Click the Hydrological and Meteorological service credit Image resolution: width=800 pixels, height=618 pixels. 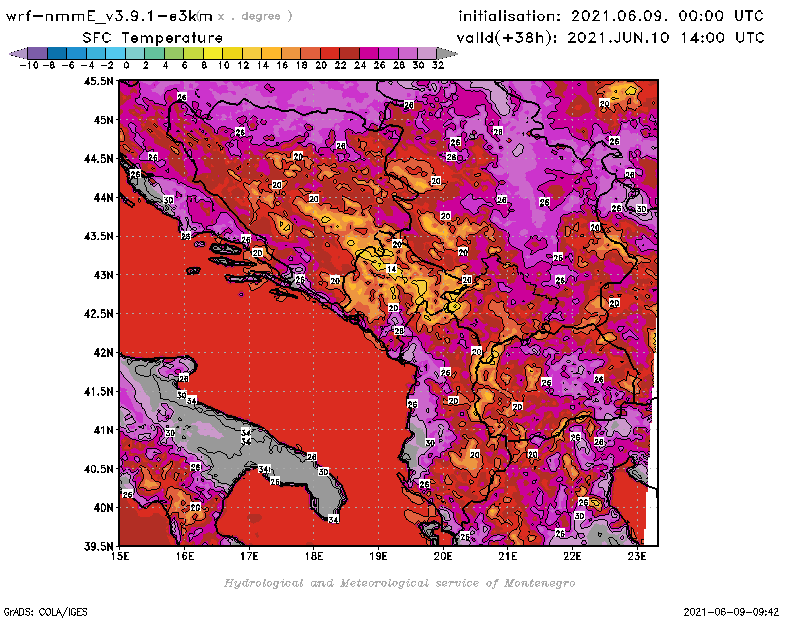(399, 583)
